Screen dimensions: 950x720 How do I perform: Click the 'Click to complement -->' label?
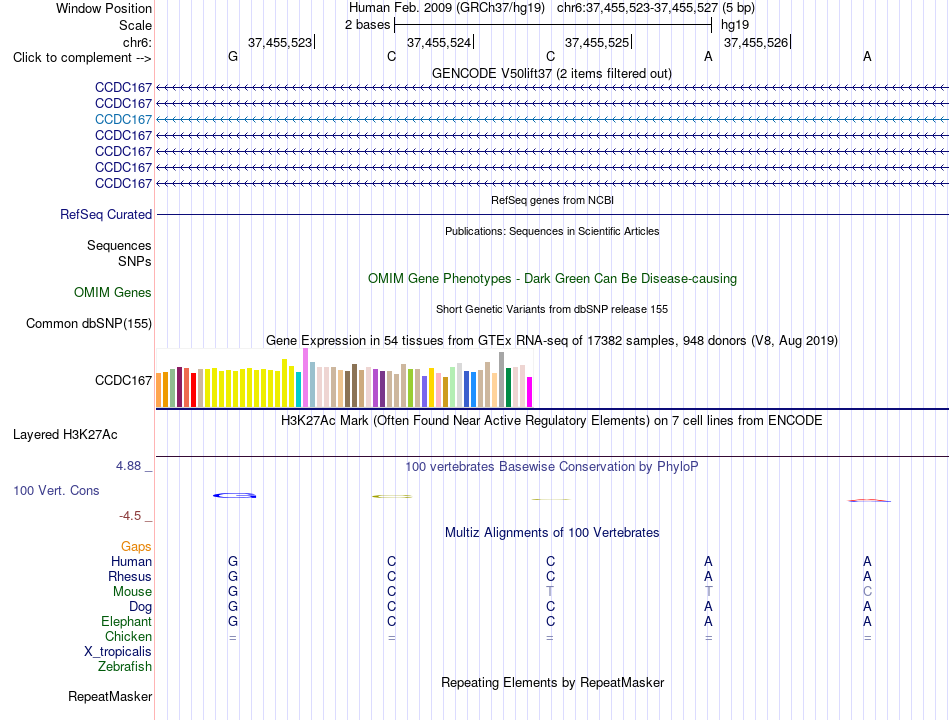pos(82,58)
